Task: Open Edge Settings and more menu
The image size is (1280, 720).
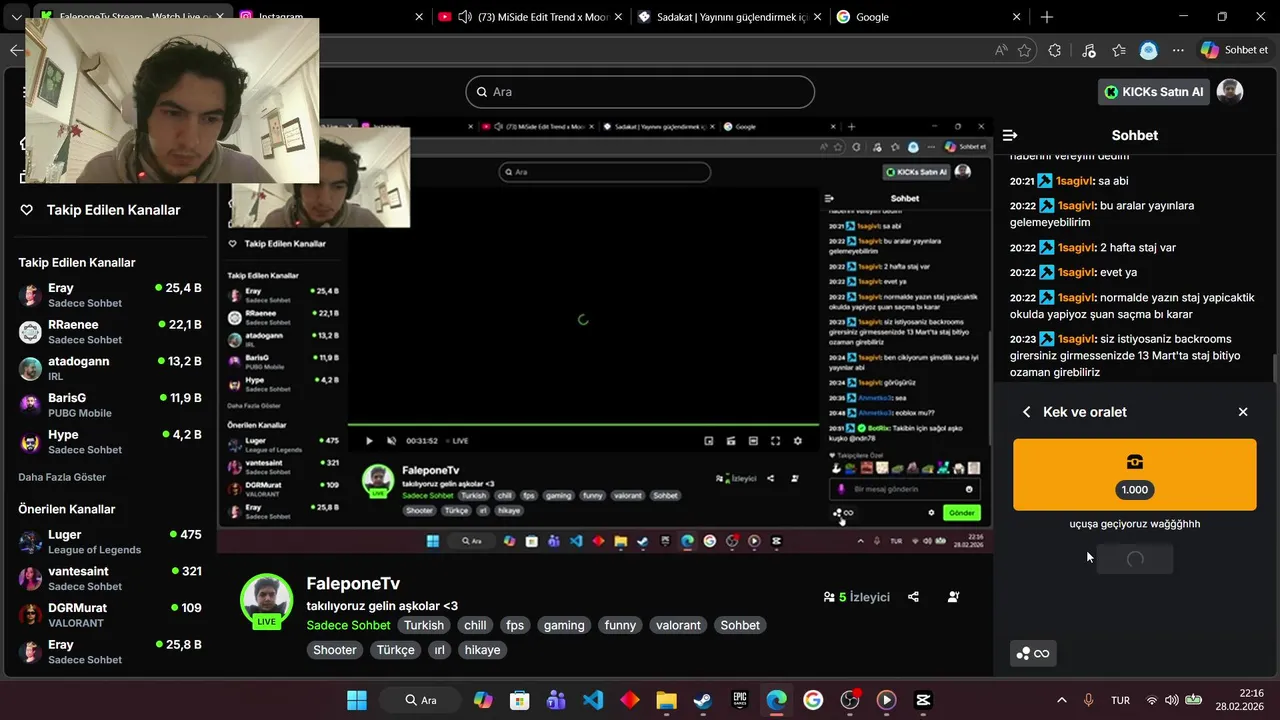Action: click(x=1179, y=50)
